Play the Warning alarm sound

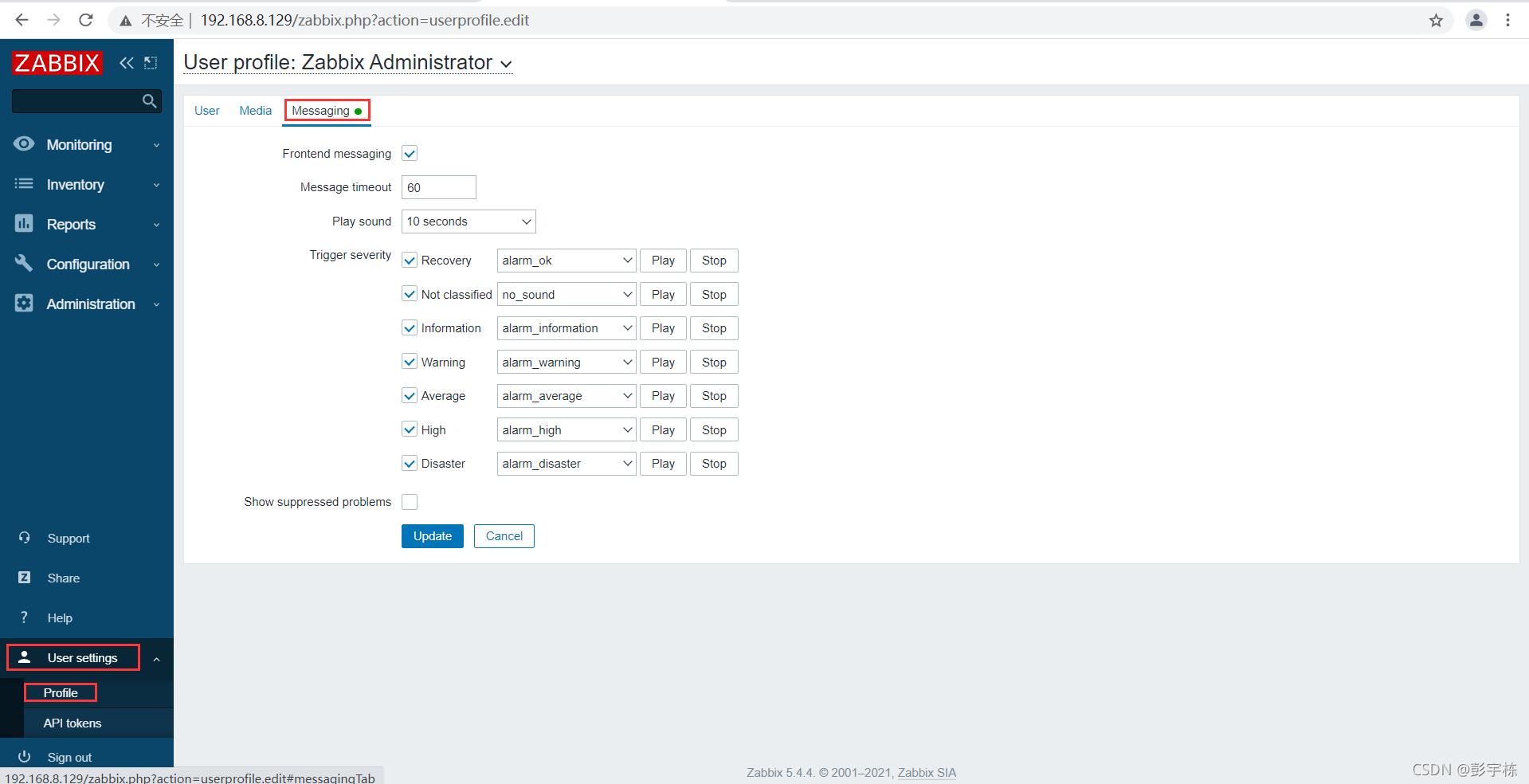coord(663,363)
